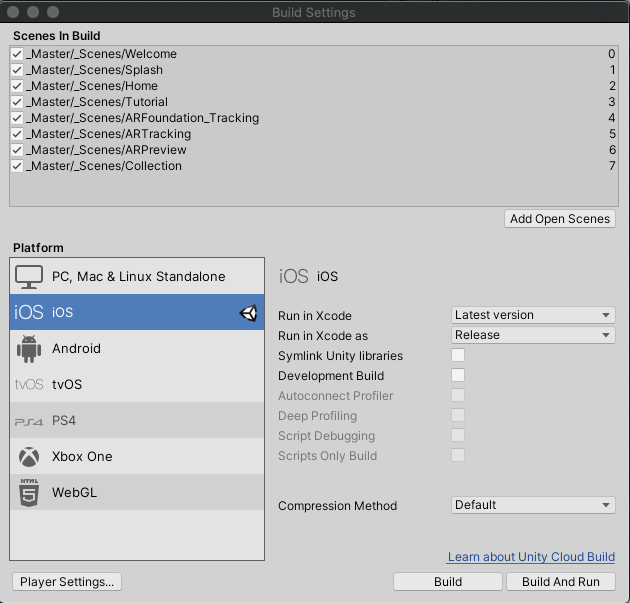Select the WebGL platform
Viewport: 630px width, 603px height.
[x=137, y=492]
